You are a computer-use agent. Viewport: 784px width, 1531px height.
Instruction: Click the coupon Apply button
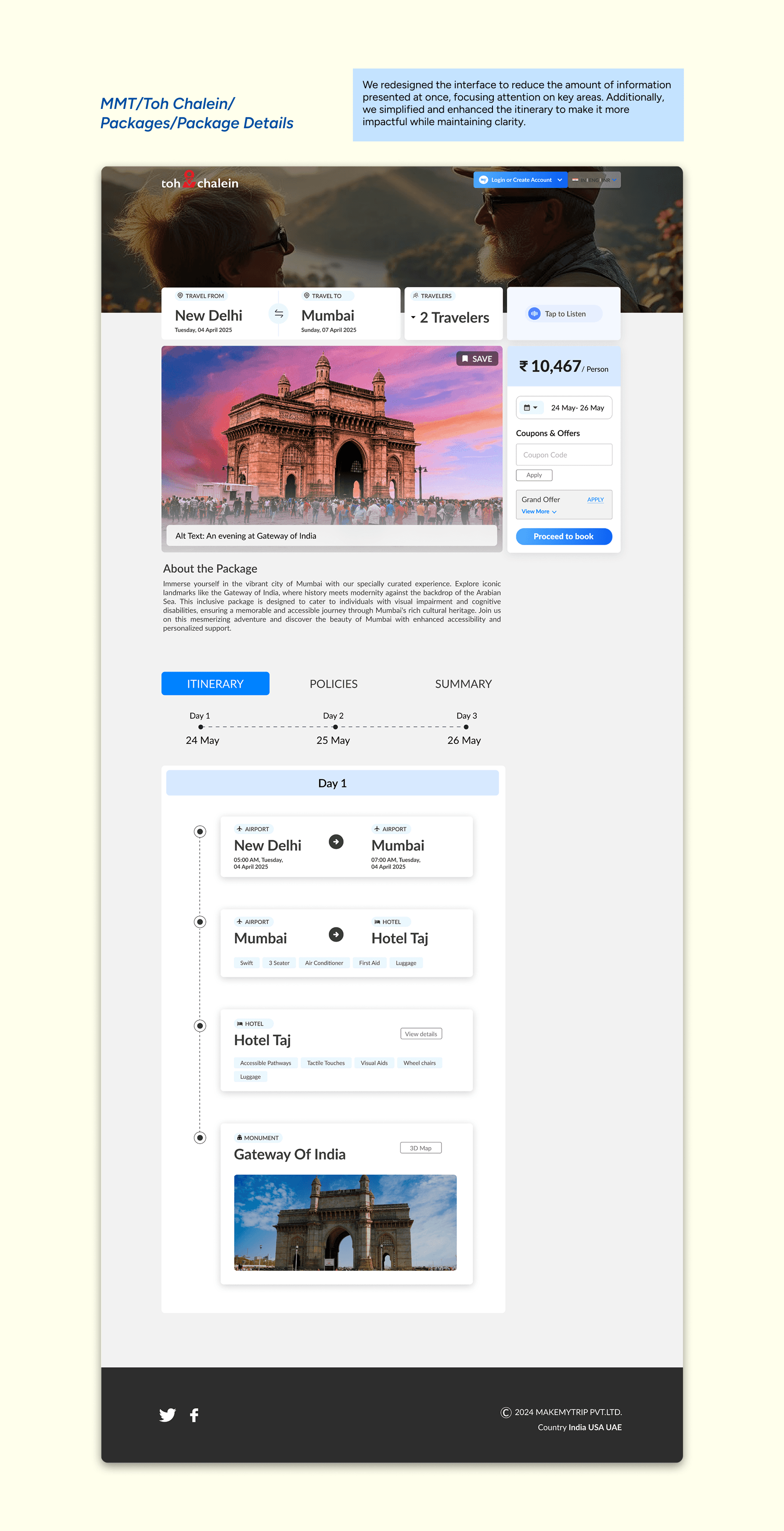(534, 475)
